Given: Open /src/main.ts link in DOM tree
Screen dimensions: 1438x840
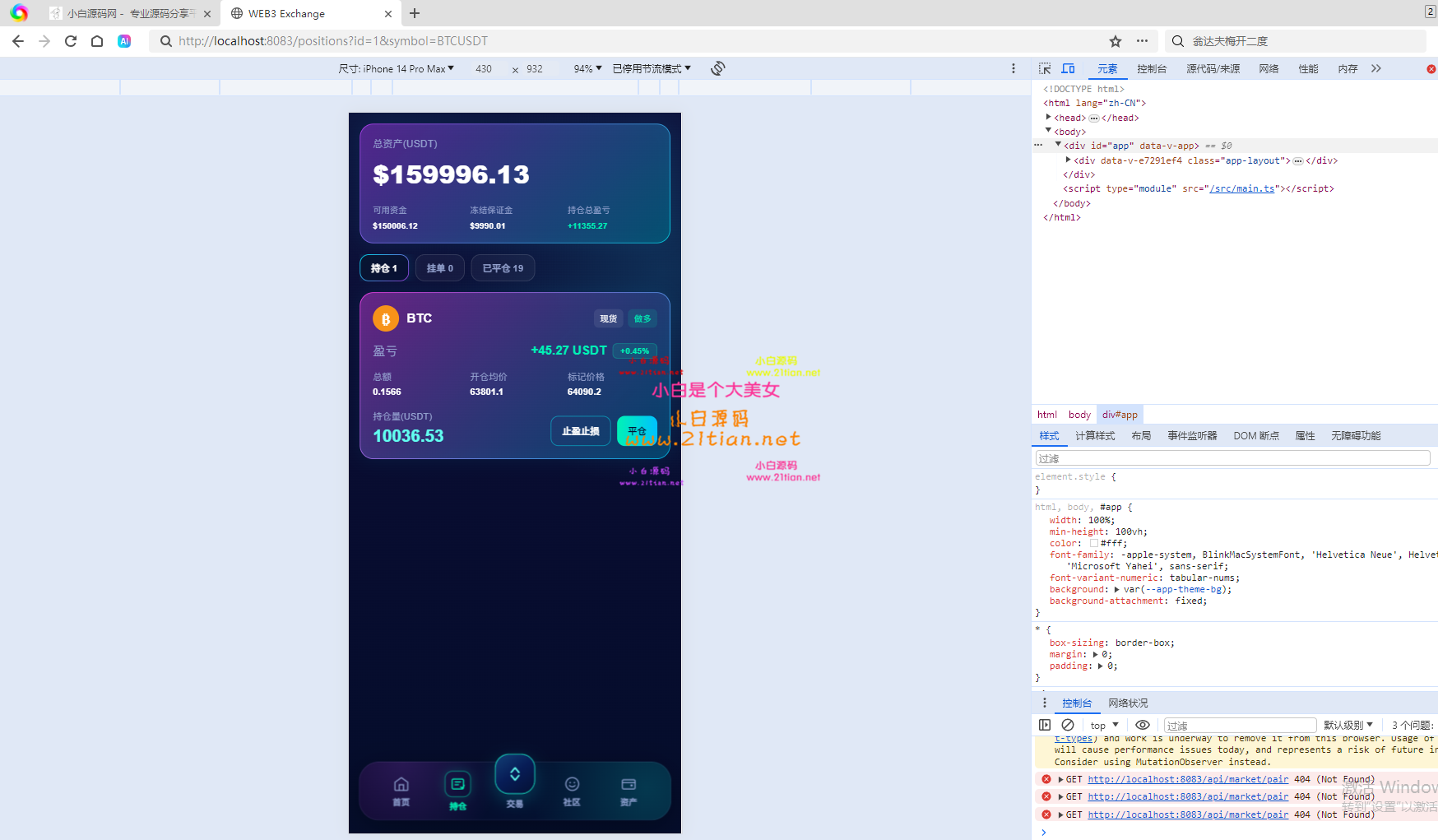Looking at the screenshot, I should point(1242,188).
